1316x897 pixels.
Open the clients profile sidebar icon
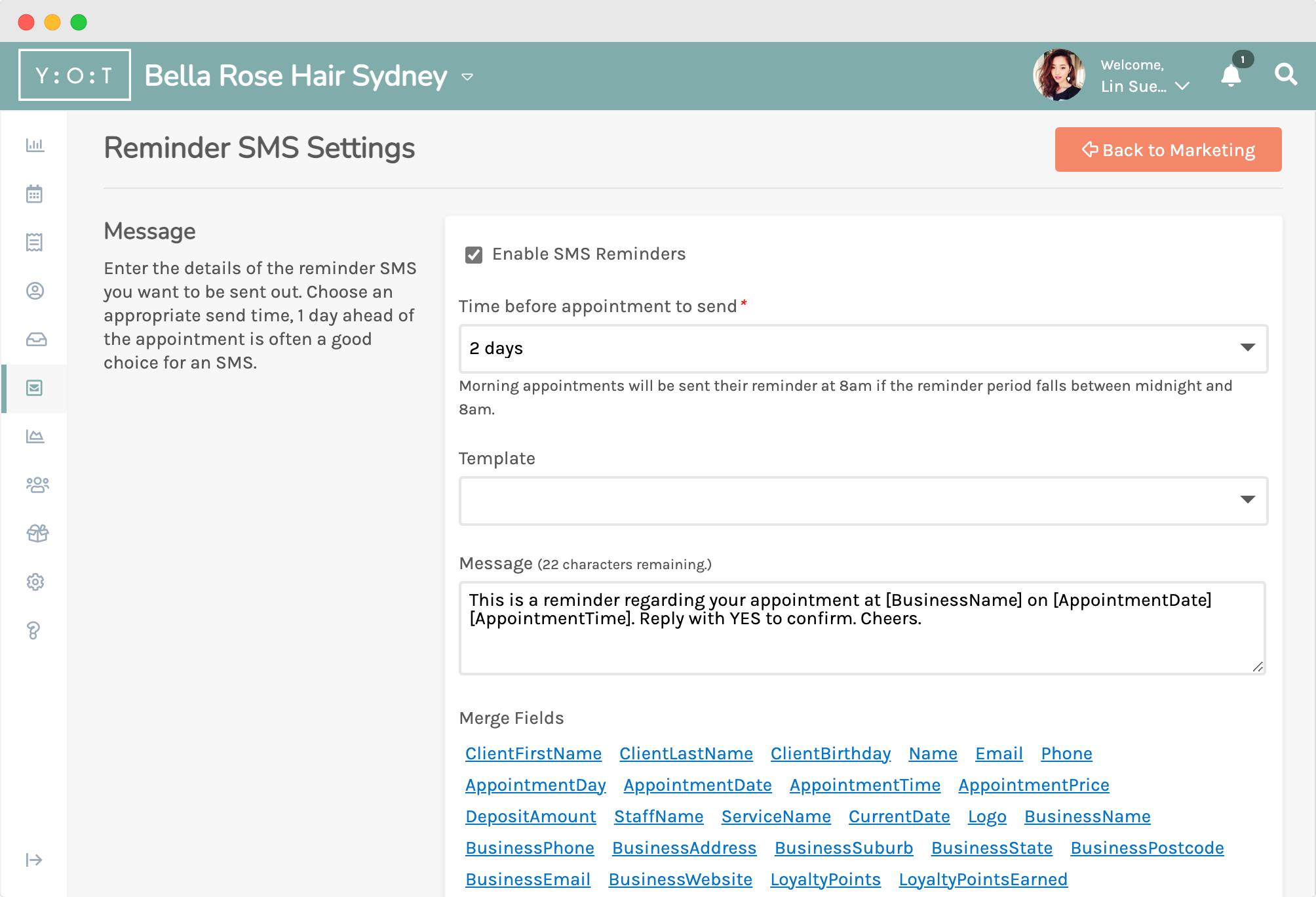(x=35, y=290)
